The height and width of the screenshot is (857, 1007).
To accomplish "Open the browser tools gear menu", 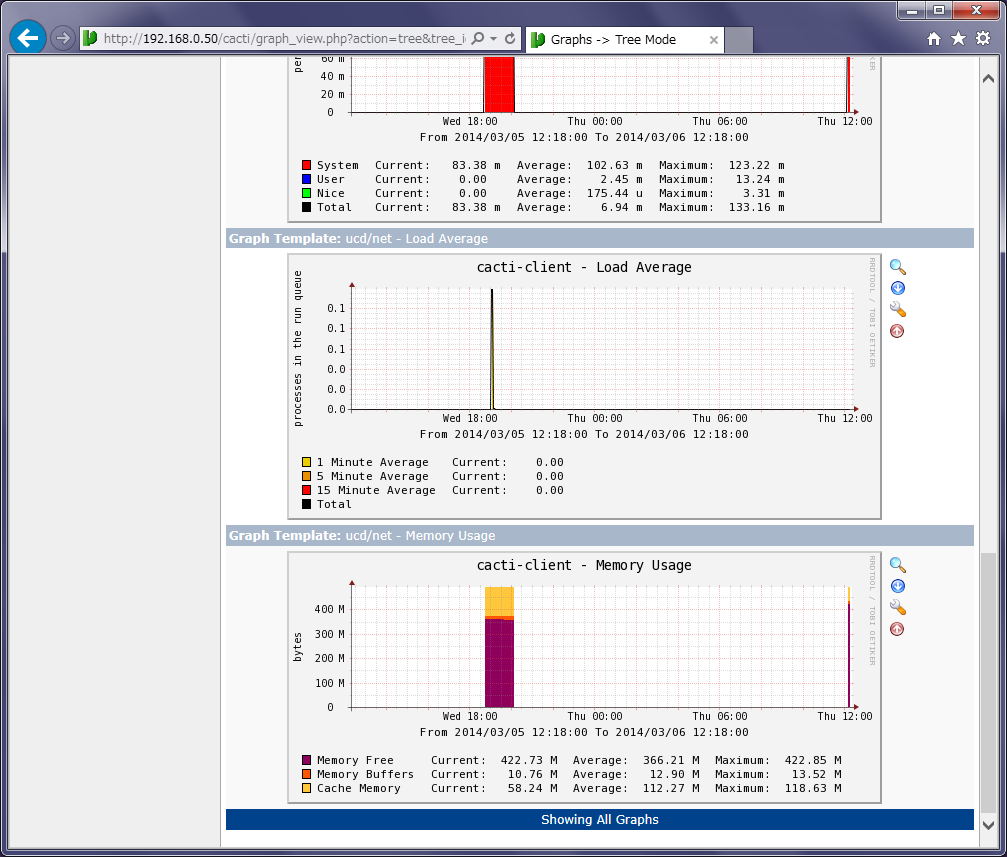I will tap(983, 39).
